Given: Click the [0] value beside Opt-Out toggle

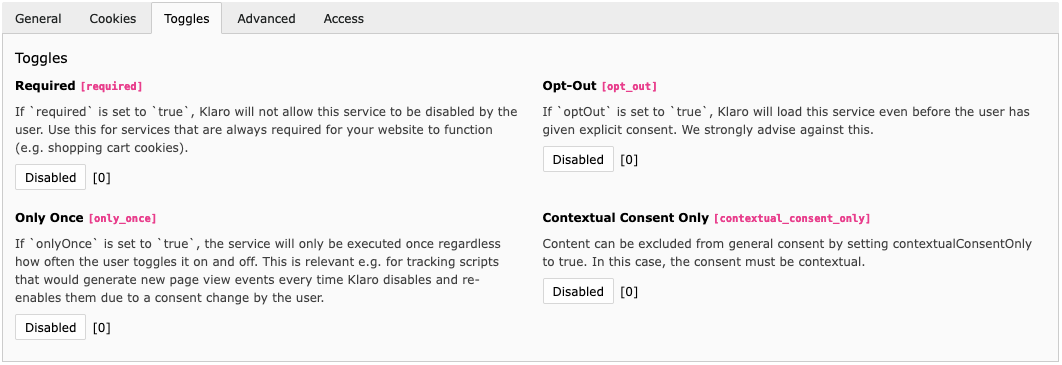Looking at the screenshot, I should 629,160.
